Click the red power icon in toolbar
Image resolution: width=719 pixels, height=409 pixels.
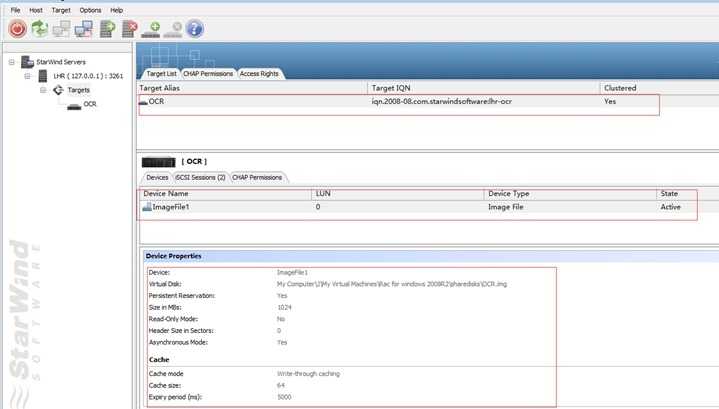tap(17, 29)
